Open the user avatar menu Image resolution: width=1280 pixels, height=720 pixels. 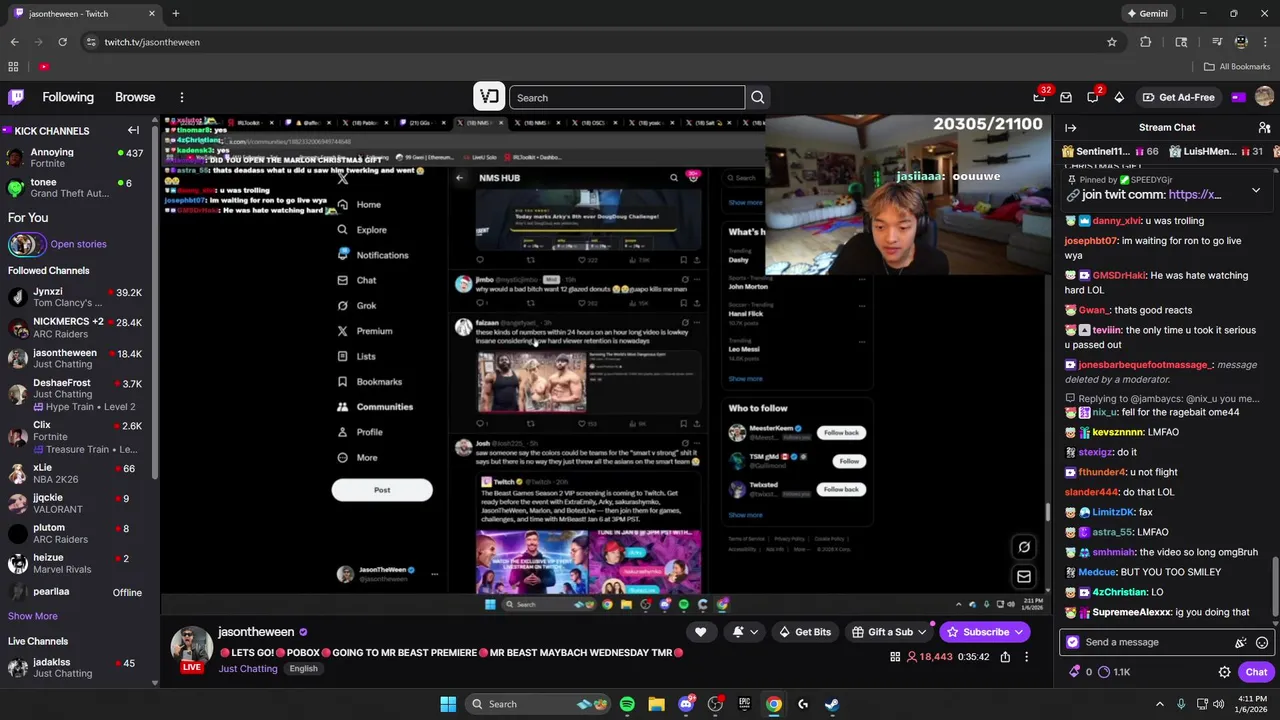(1264, 97)
